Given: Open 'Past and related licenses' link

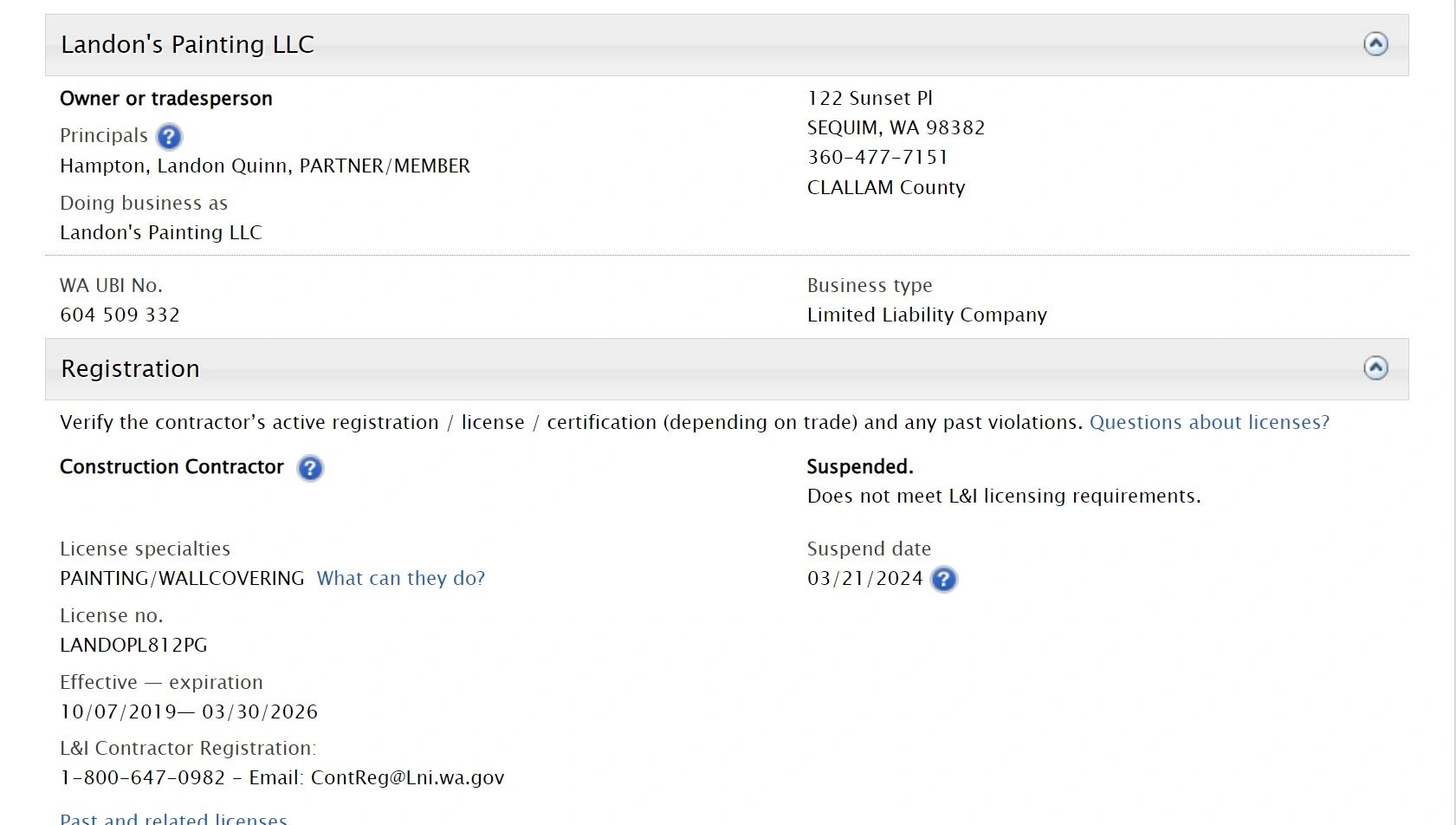Looking at the screenshot, I should [x=173, y=818].
